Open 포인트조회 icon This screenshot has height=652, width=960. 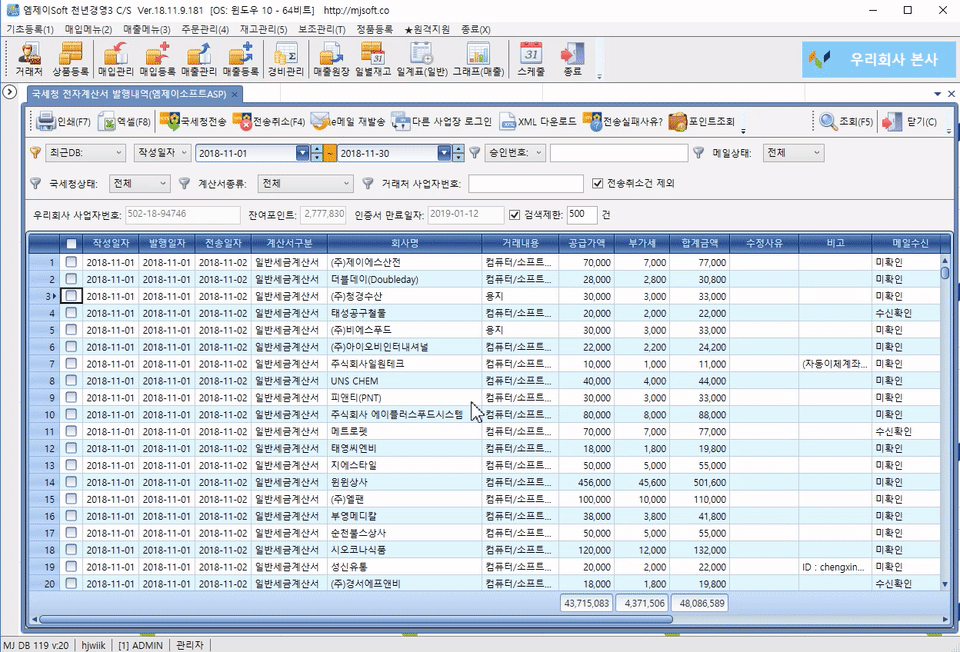(x=702, y=121)
